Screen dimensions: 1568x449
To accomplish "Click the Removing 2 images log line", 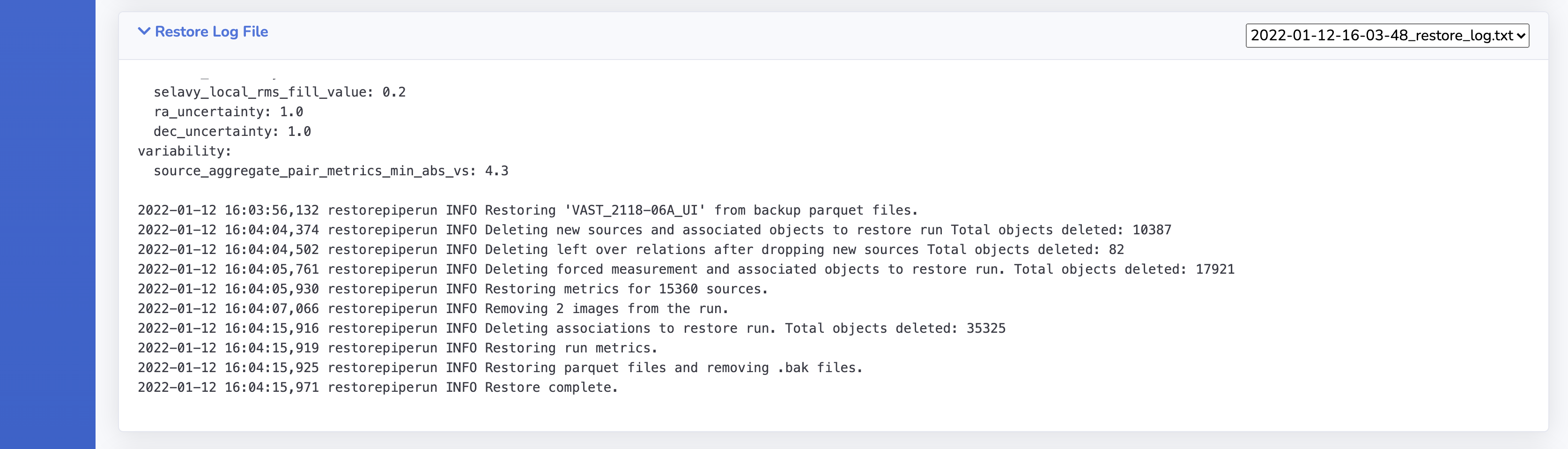I will [x=433, y=308].
